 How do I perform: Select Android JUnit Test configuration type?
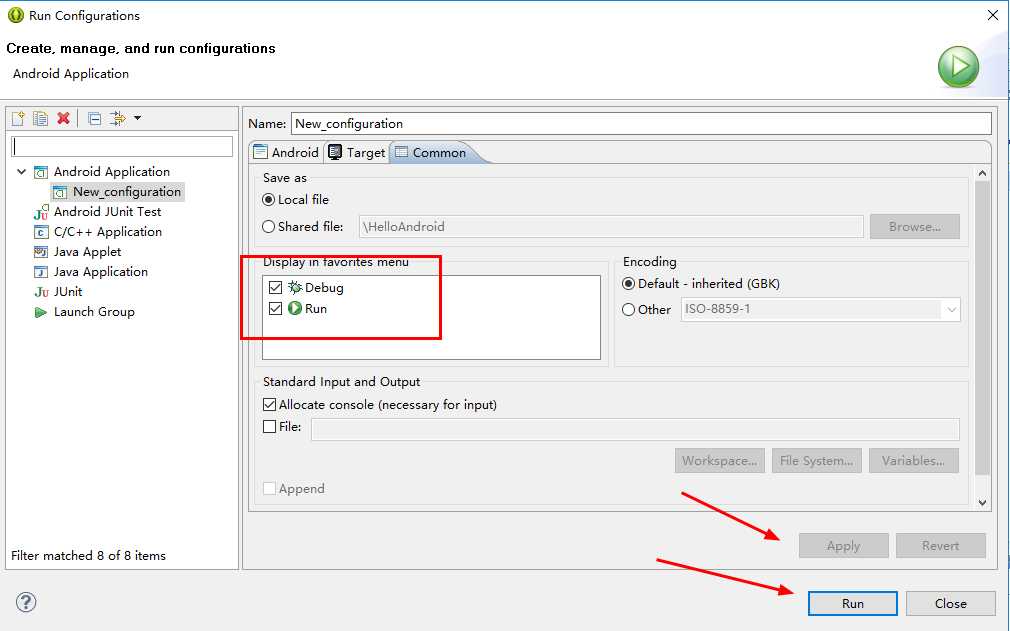107,212
